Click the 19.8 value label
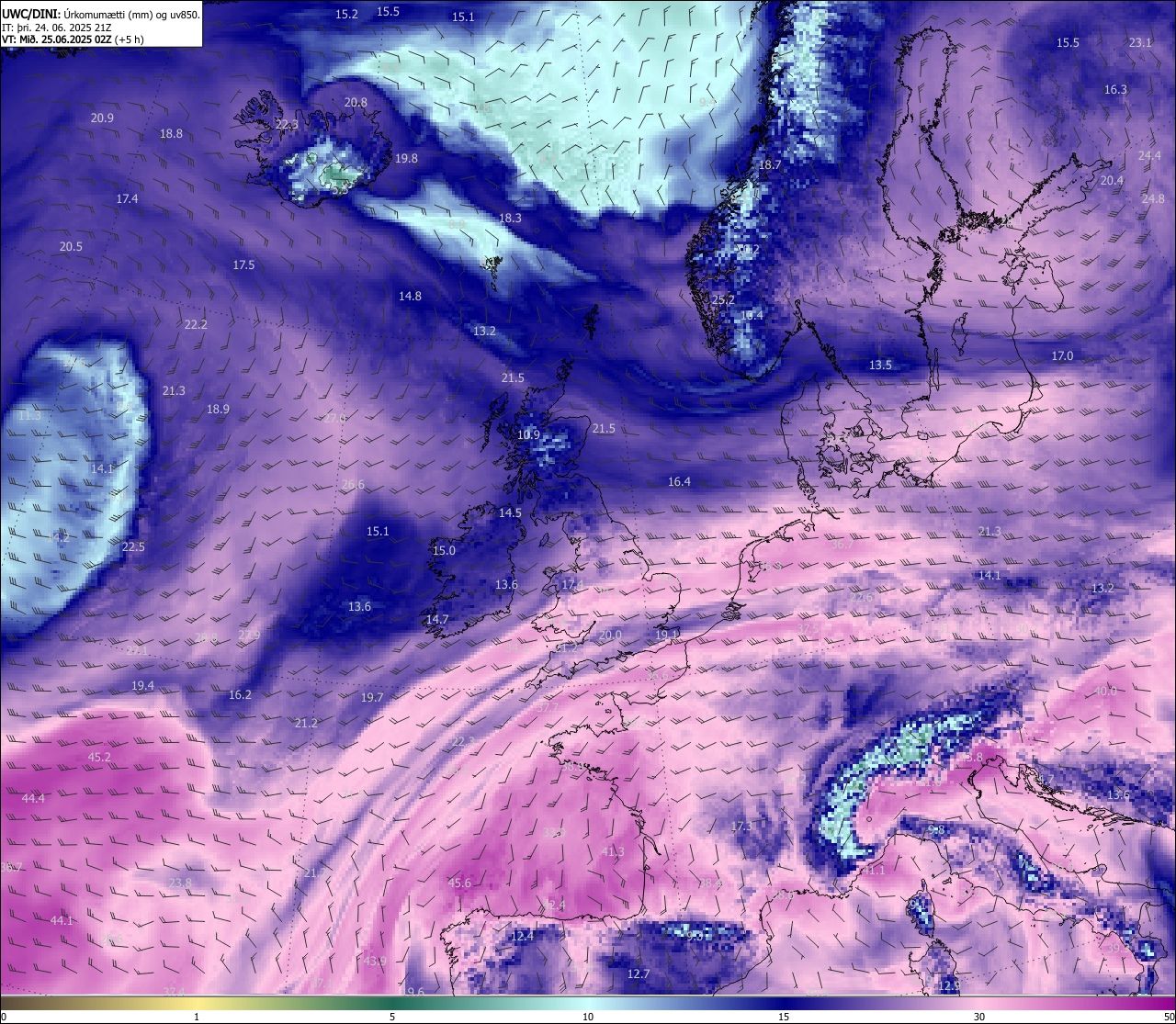This screenshot has width=1176, height=1024. [406, 159]
